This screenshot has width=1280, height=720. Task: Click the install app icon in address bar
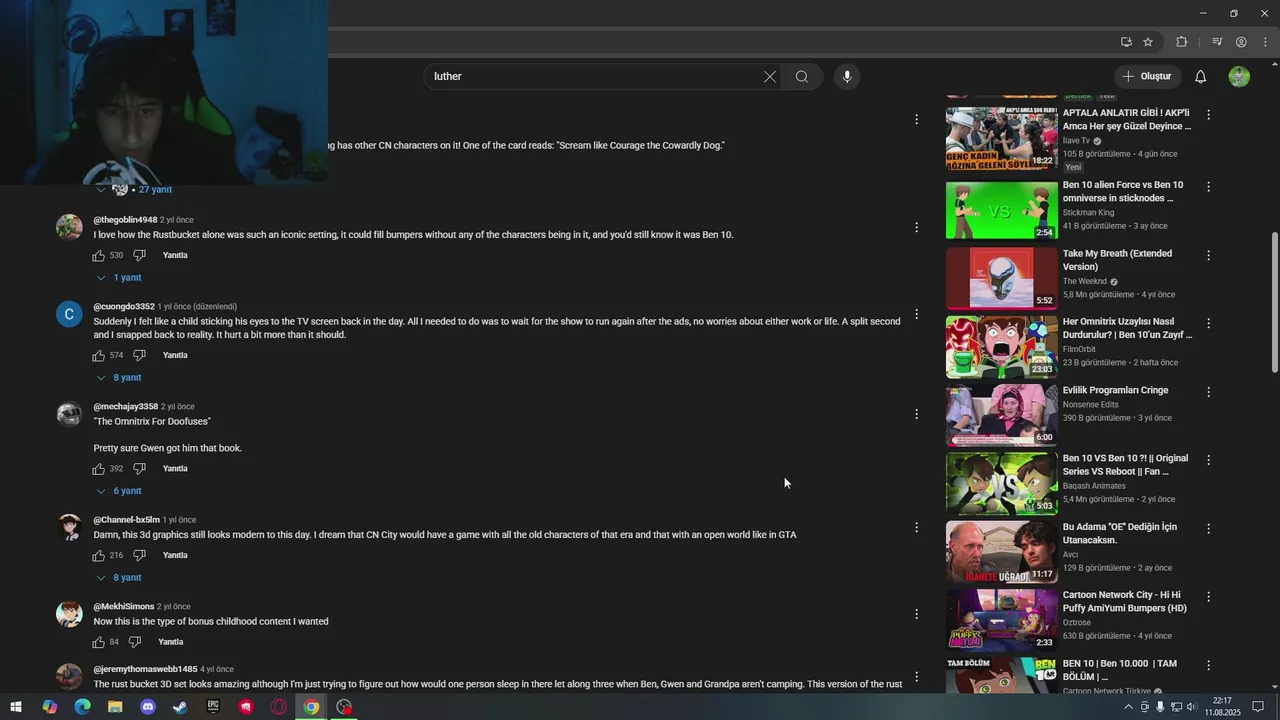coord(1126,42)
